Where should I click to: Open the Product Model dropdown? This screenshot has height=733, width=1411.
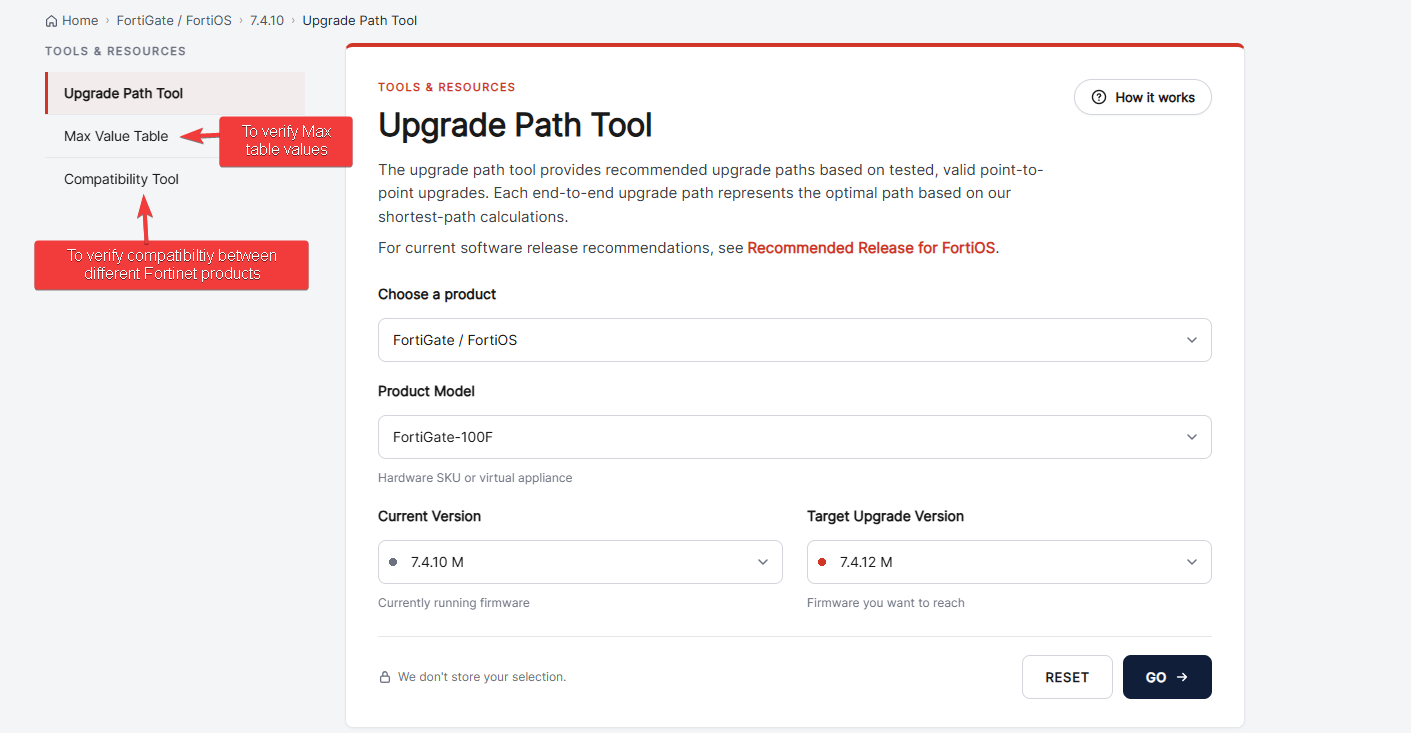[x=794, y=437]
